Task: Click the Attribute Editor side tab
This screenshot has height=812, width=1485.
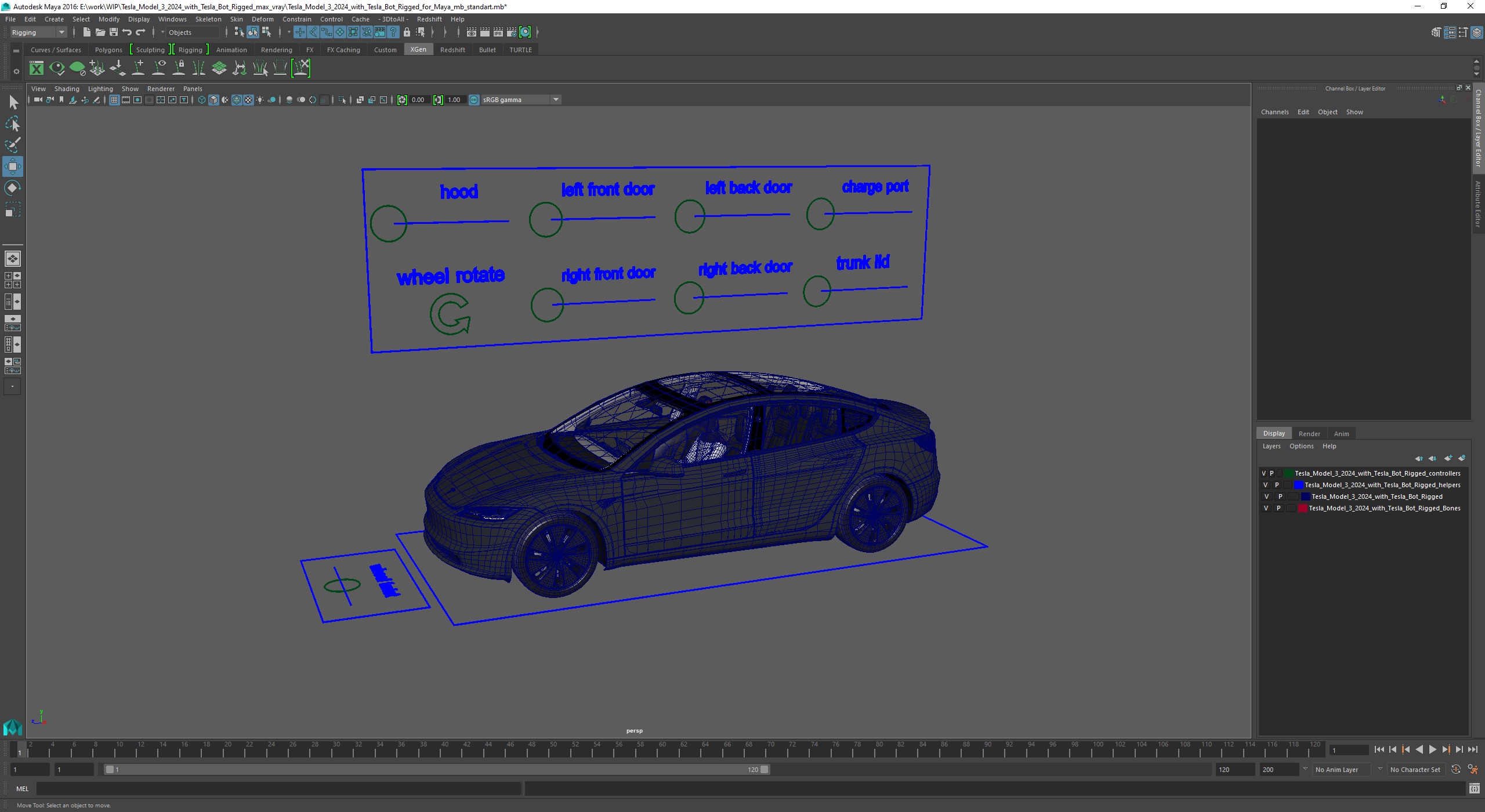Action: click(1478, 203)
